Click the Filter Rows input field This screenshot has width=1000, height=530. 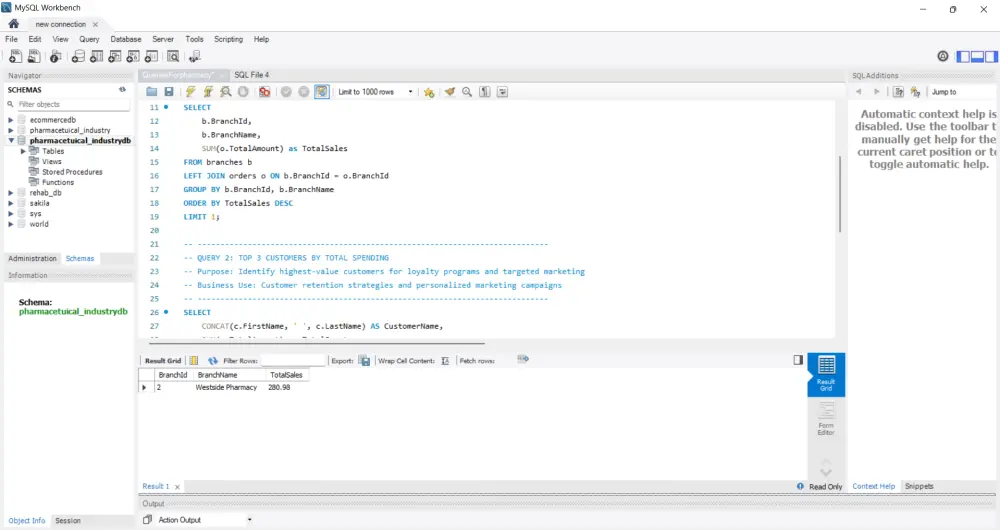click(x=293, y=360)
